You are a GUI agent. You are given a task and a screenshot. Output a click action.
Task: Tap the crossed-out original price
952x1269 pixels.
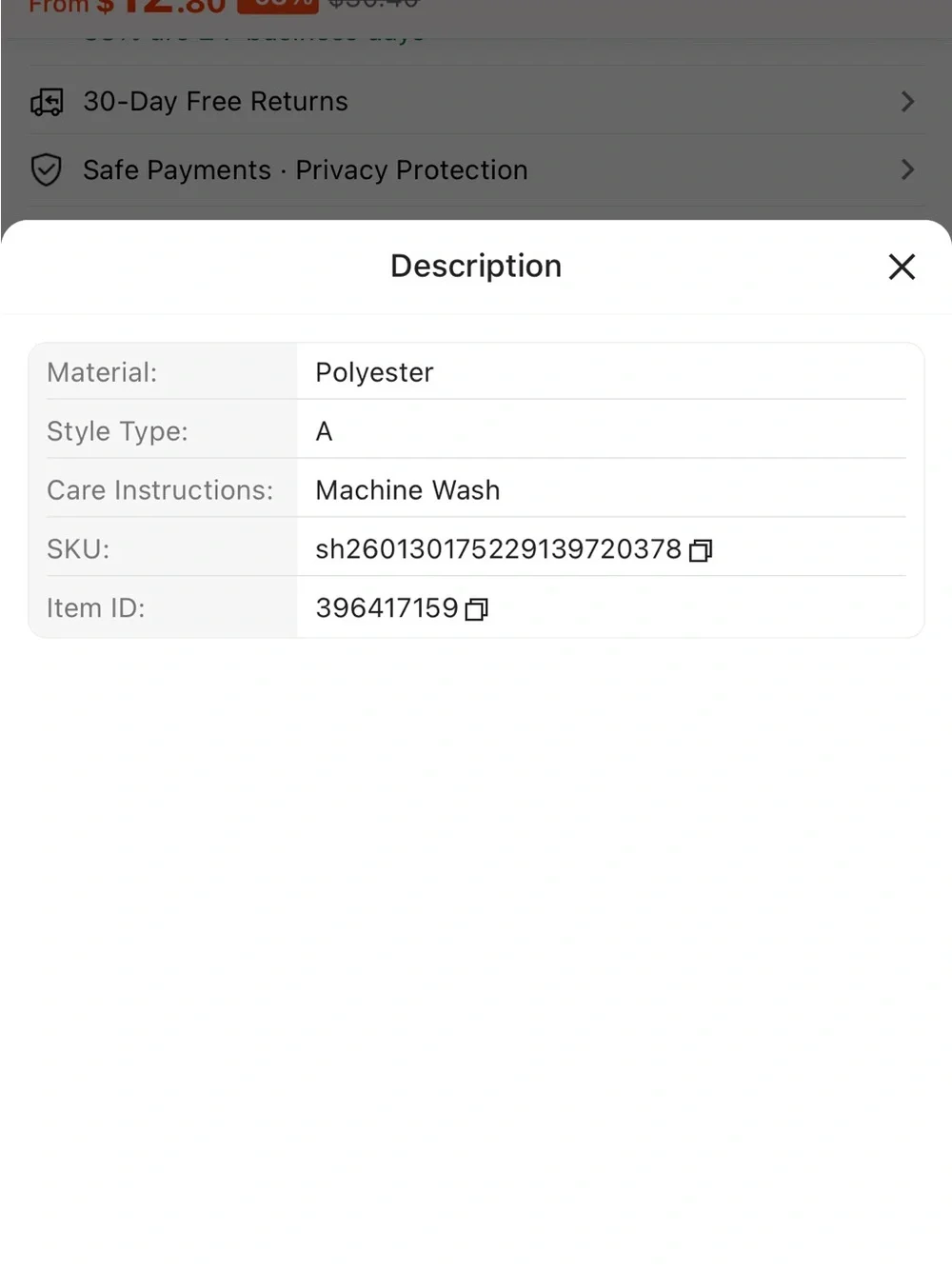[373, 5]
